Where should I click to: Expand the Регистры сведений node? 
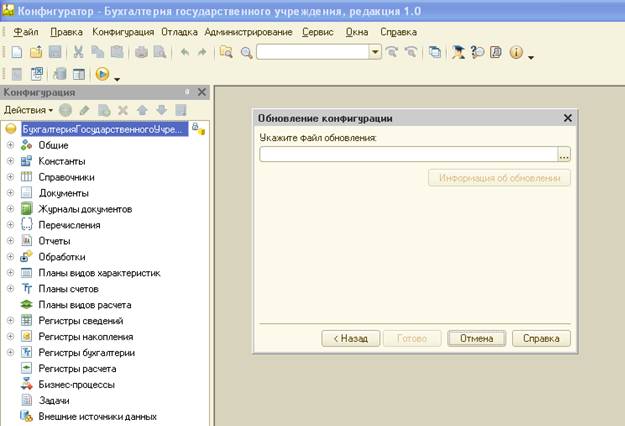(x=11, y=320)
